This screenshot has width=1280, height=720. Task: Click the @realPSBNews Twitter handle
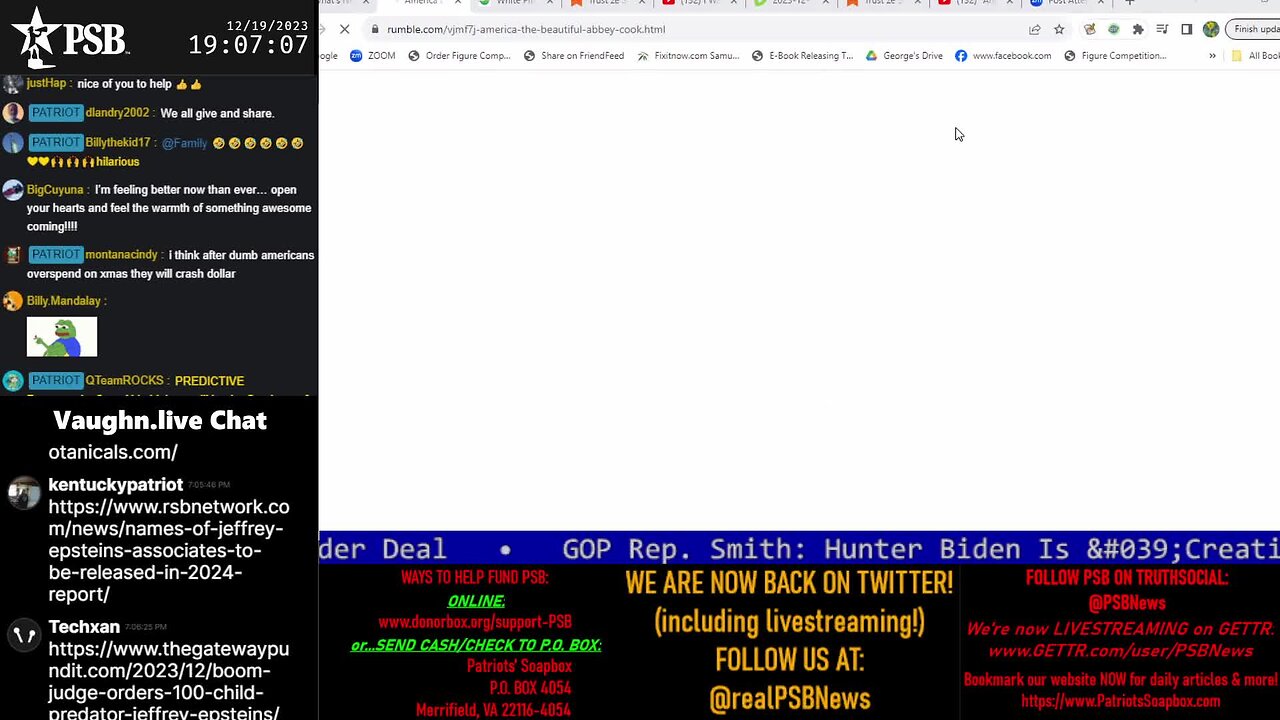[x=790, y=699]
